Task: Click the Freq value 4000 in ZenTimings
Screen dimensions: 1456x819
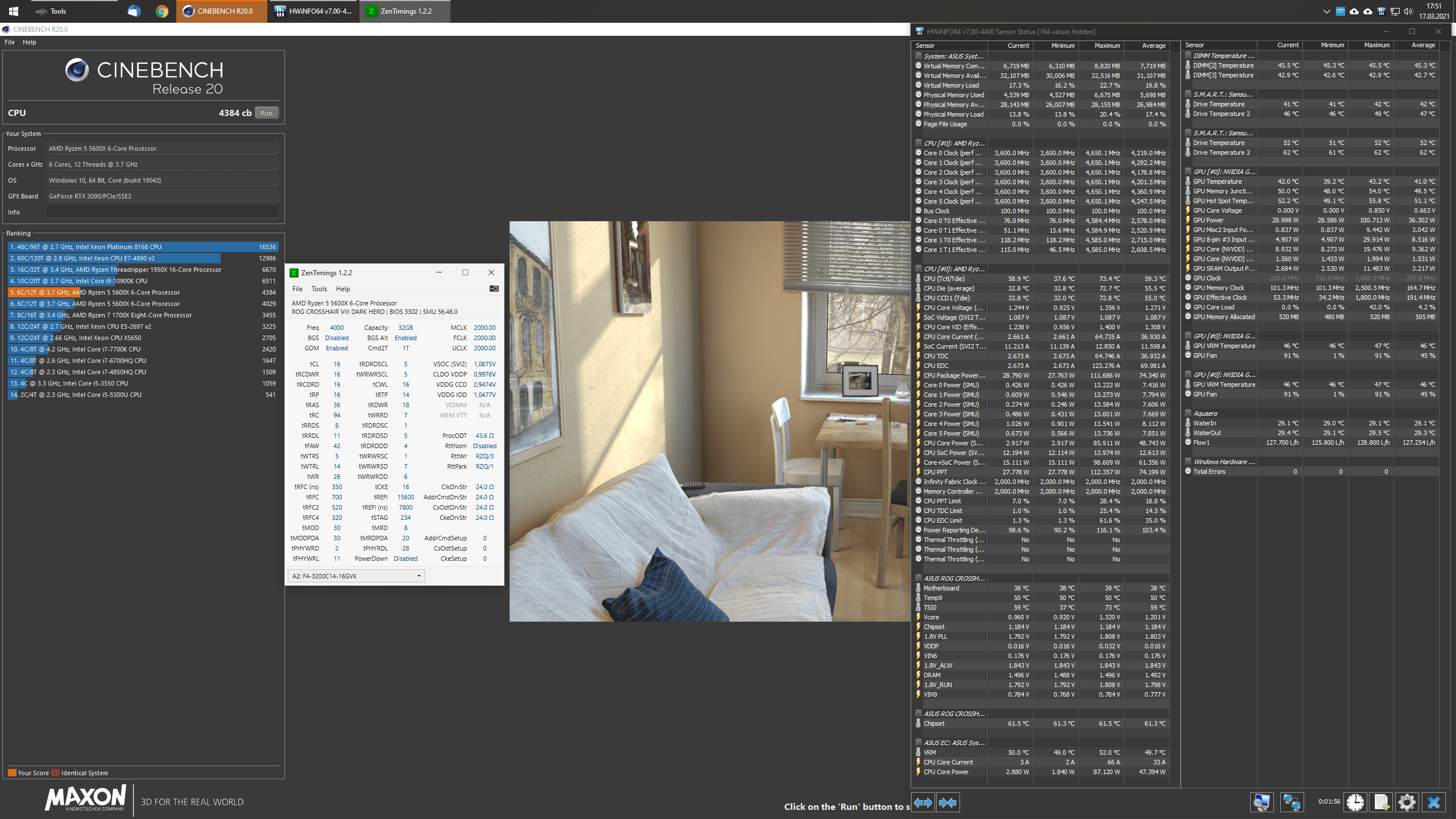Action: [x=337, y=328]
